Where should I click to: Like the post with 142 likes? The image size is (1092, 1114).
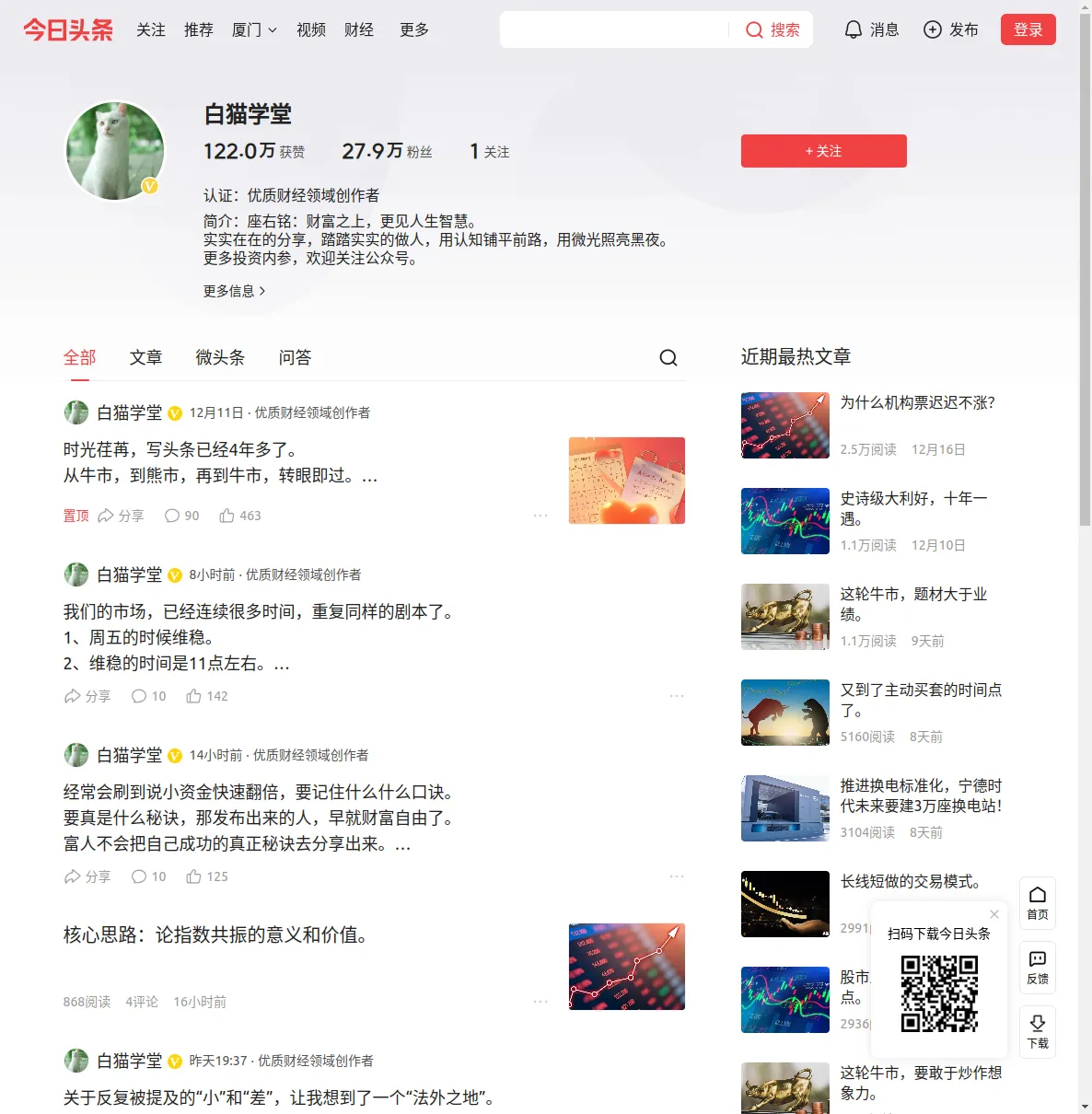click(207, 696)
